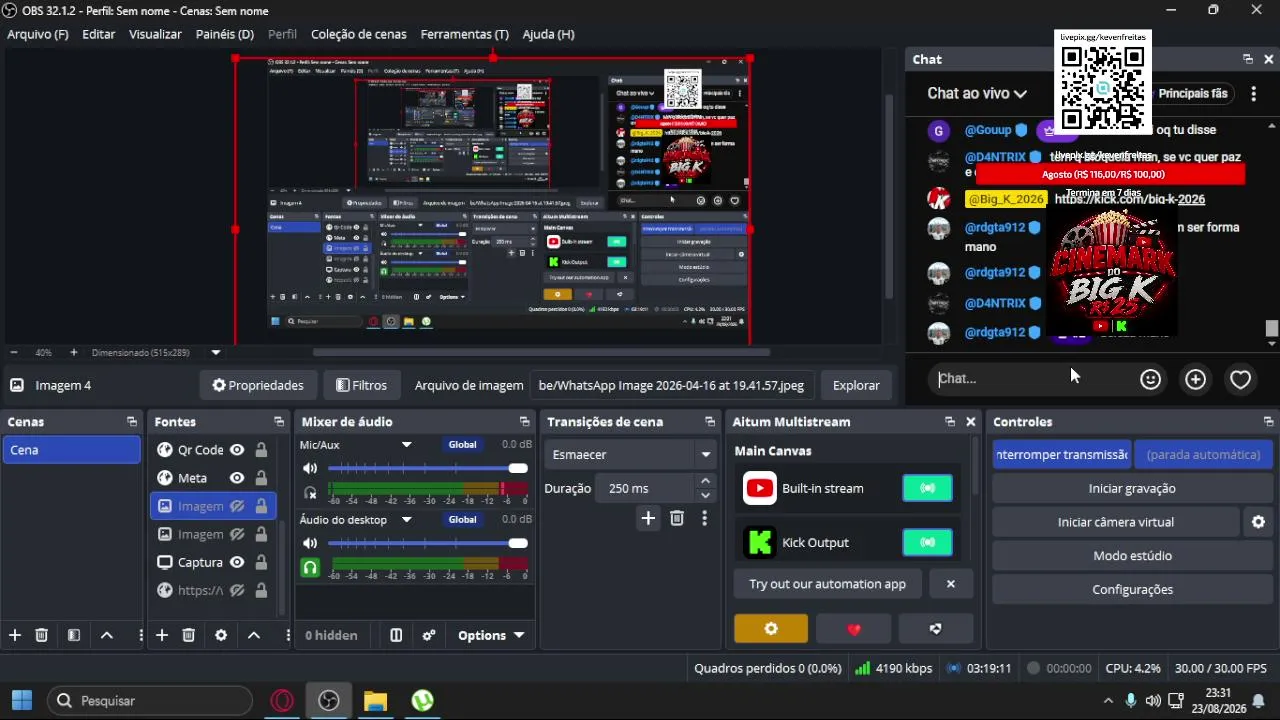1280x720 pixels.
Task: Open Aitum Multistream orange settings gear
Action: click(771, 628)
